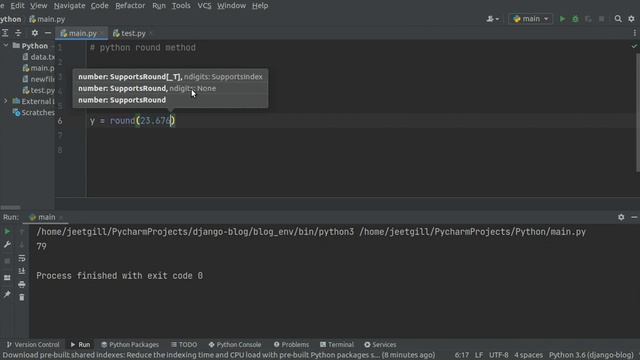
Task: Open the Window menu
Action: [231, 6]
